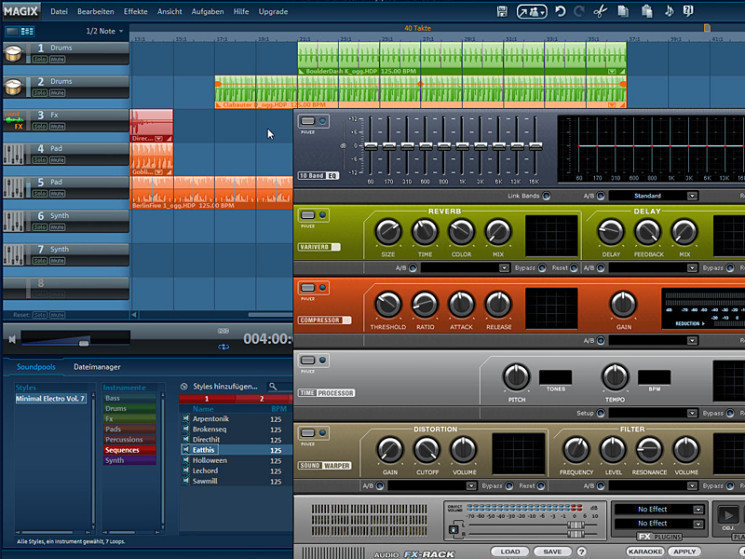Click the save project floppy icon
Viewport: 745px width, 559px height.
tap(502, 11)
